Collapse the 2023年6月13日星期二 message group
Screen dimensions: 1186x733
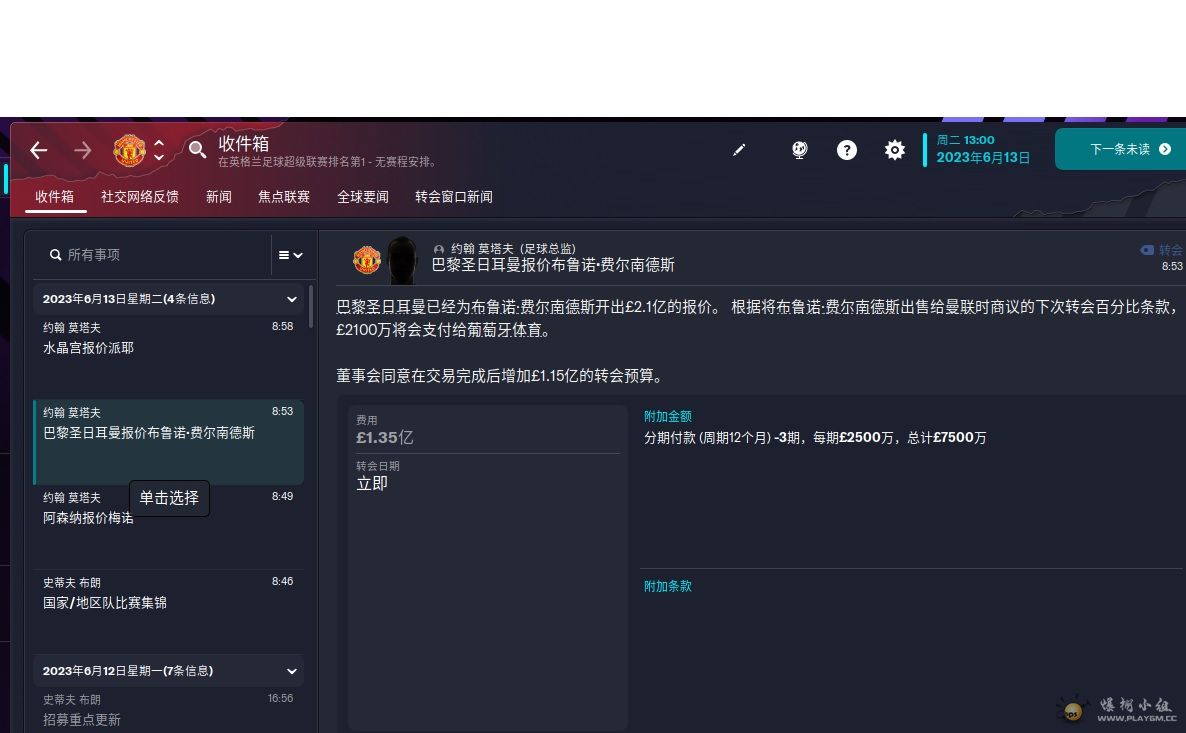pos(291,299)
